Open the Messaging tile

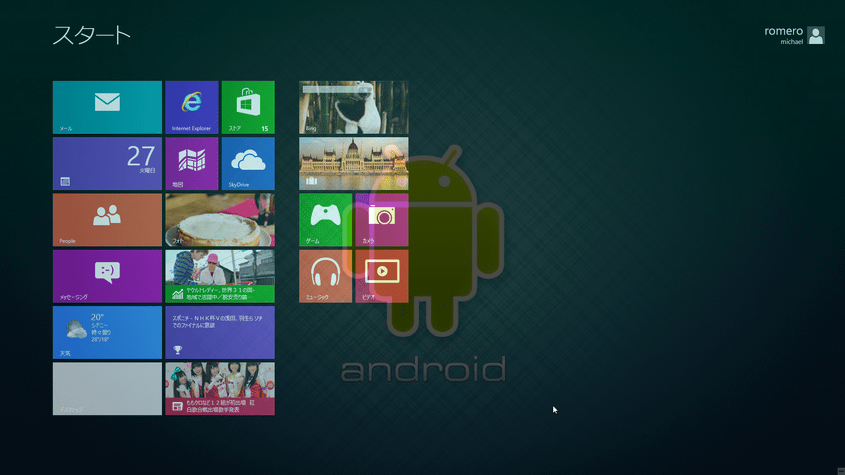click(107, 276)
